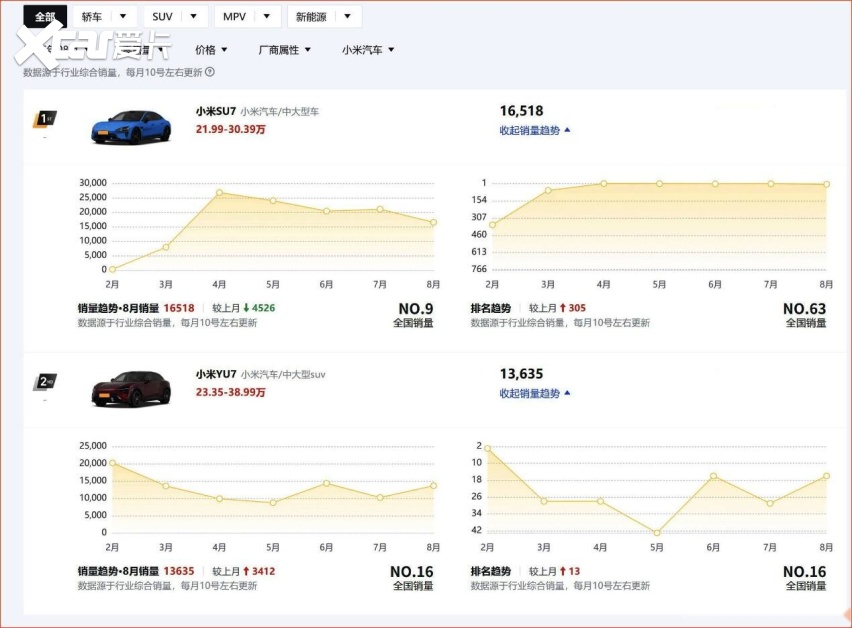Click the NO.63 全国销量 label
Image resolution: width=852 pixels, height=628 pixels.
[x=805, y=315]
